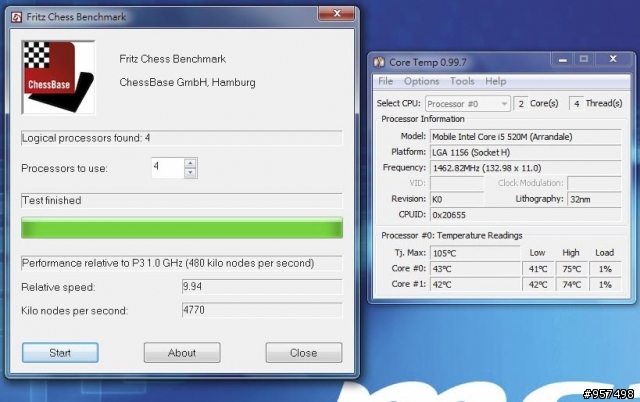Click the Core #0 load value 1%

click(605, 269)
